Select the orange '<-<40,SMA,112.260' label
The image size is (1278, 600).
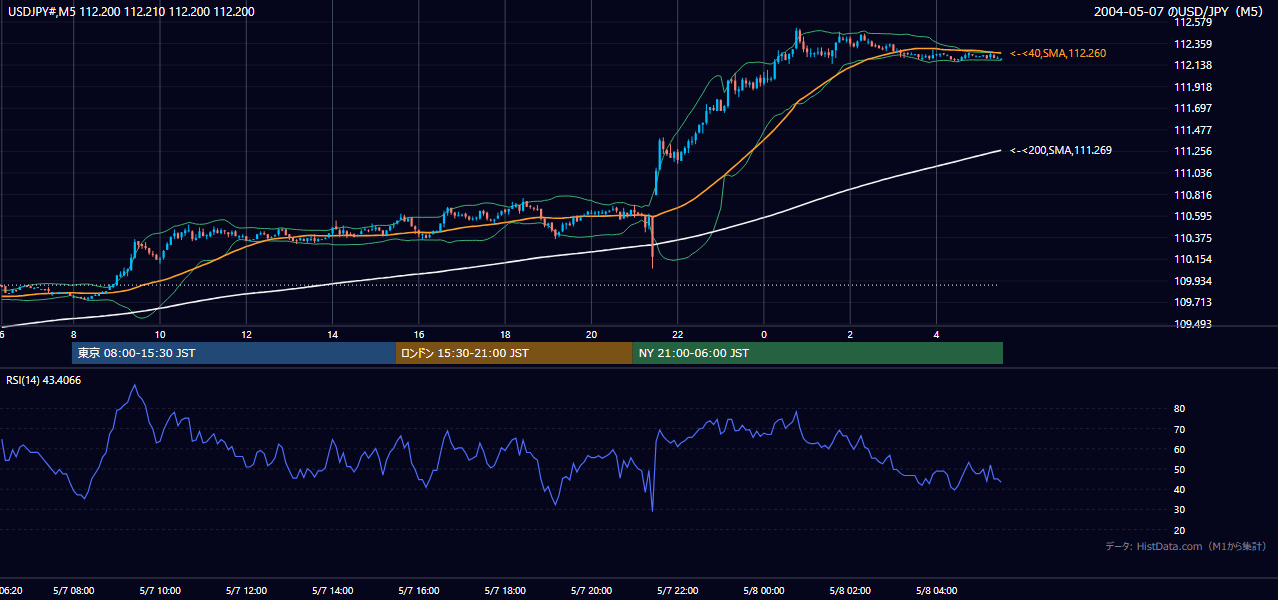pos(1058,53)
